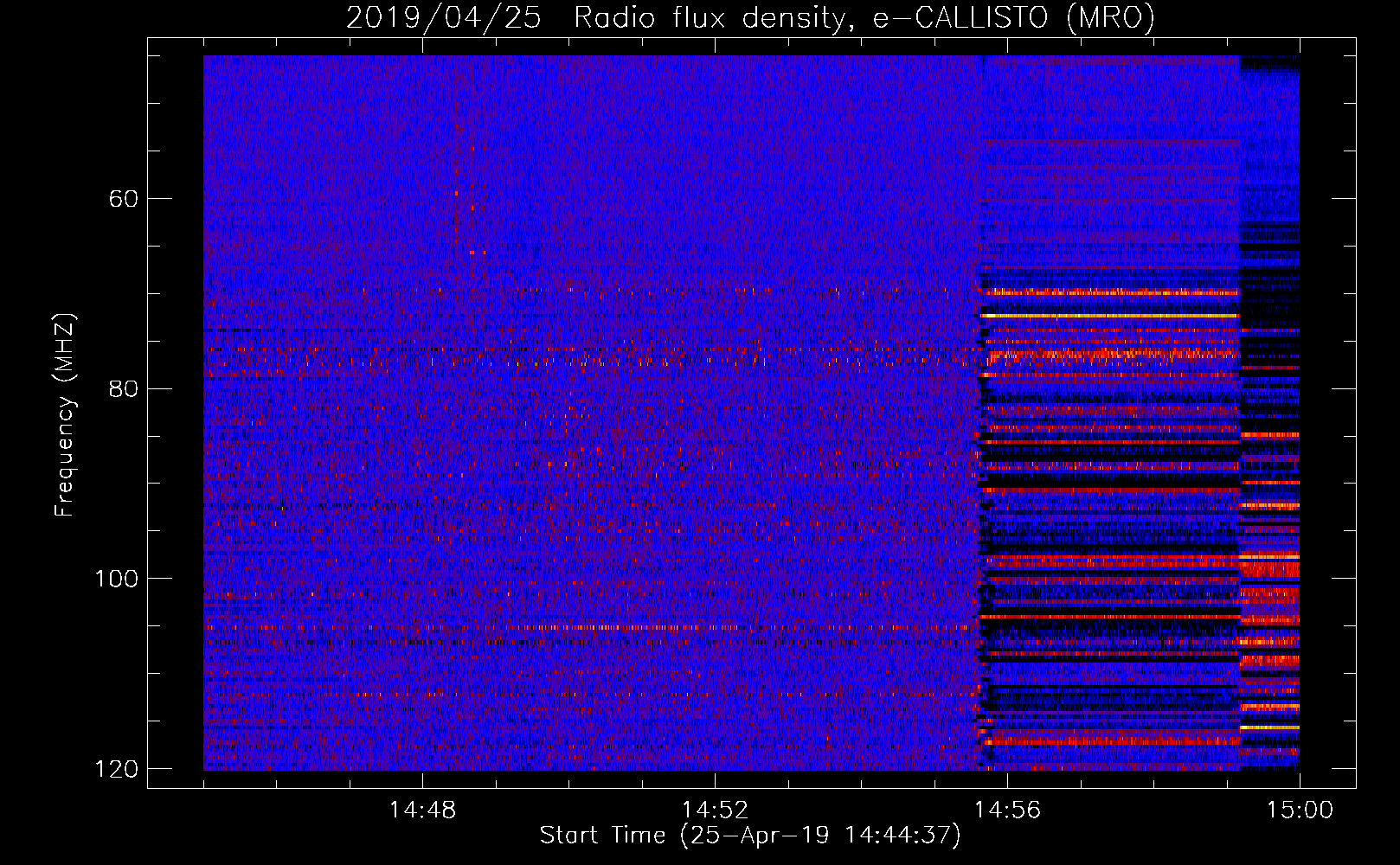Click the 80 frequency tick label
Image resolution: width=1400 pixels, height=865 pixels.
(123, 388)
